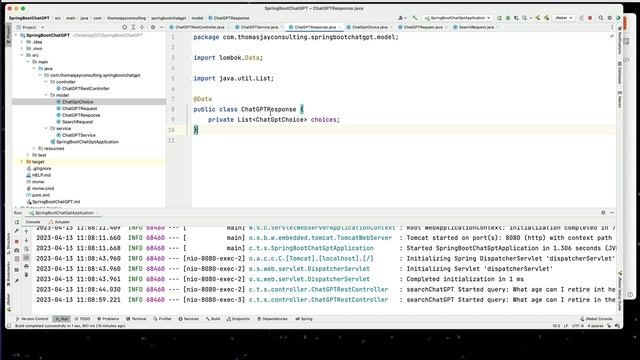
Task: Open the TODO tool window
Action: tap(82, 319)
